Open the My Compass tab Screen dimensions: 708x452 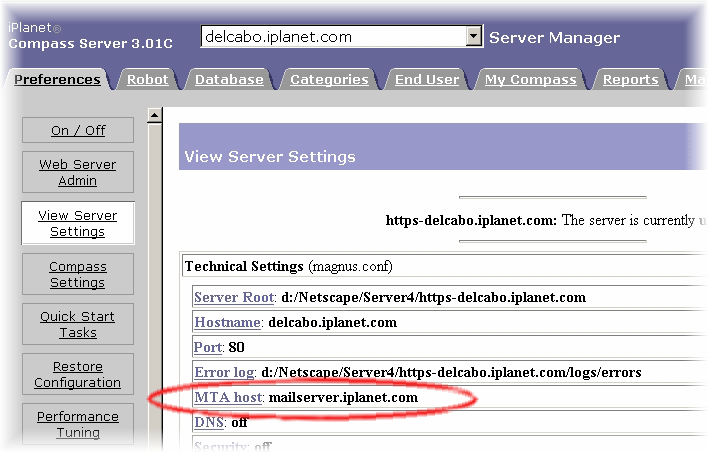tap(531, 79)
